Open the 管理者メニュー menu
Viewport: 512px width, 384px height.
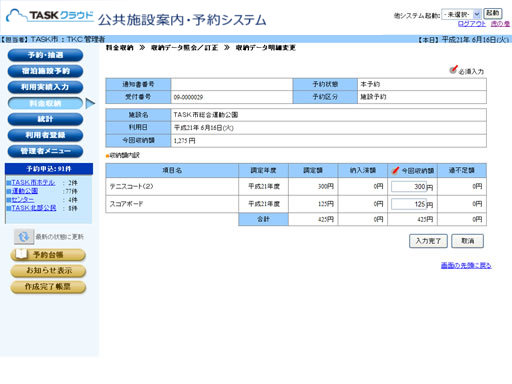coord(45,151)
